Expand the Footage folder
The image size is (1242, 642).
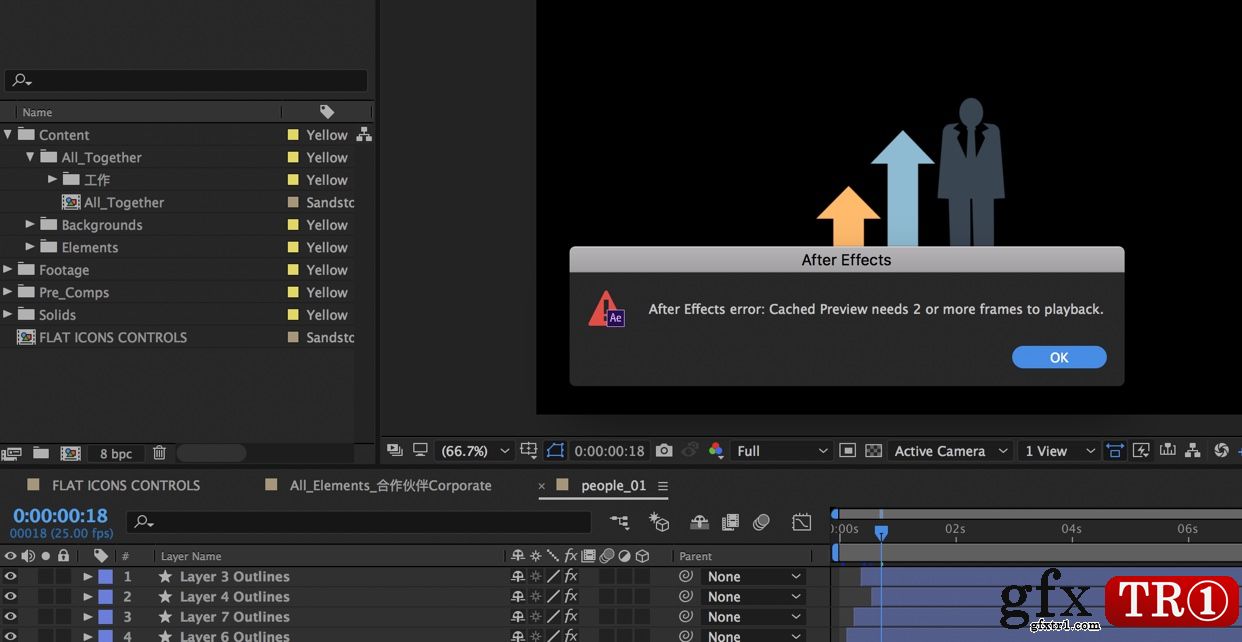[x=8, y=270]
